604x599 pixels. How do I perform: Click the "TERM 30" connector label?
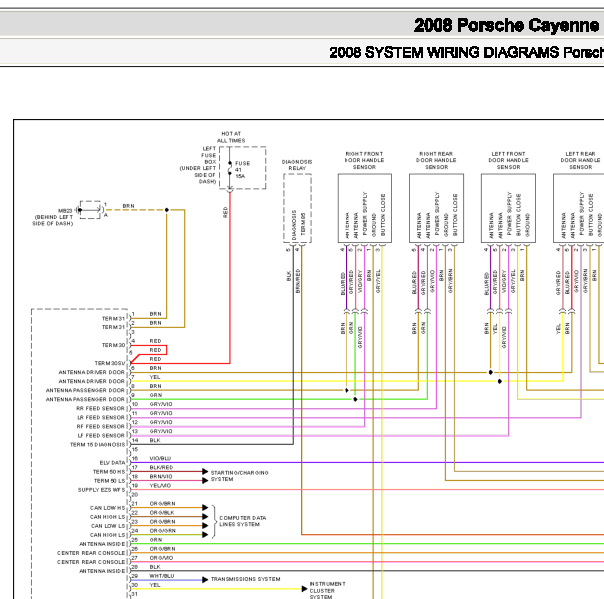[113, 345]
